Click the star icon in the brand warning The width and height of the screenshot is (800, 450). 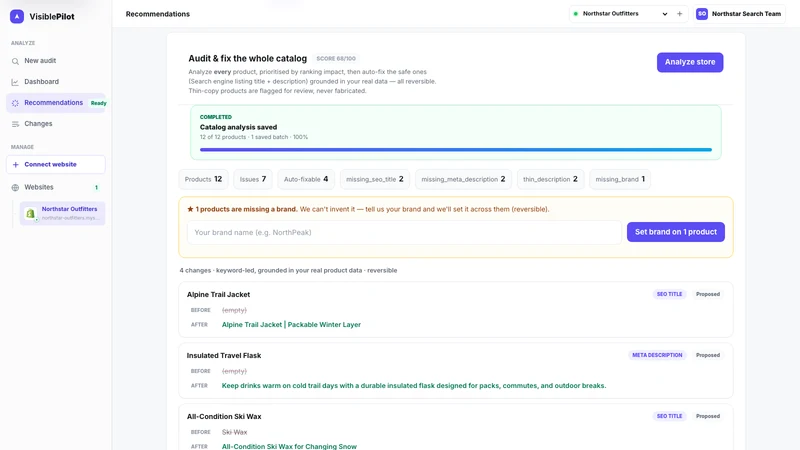pos(190,209)
